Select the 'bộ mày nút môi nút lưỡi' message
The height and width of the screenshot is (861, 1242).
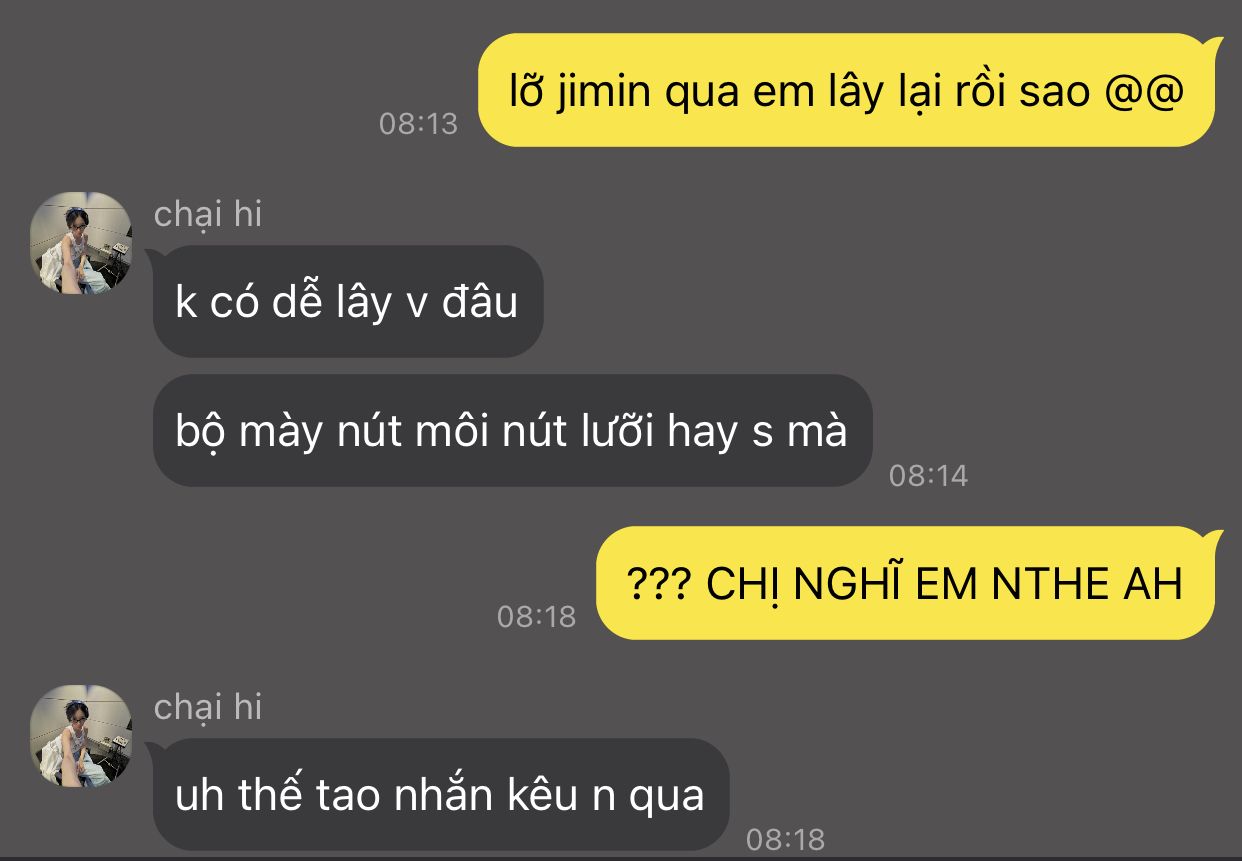(x=511, y=431)
